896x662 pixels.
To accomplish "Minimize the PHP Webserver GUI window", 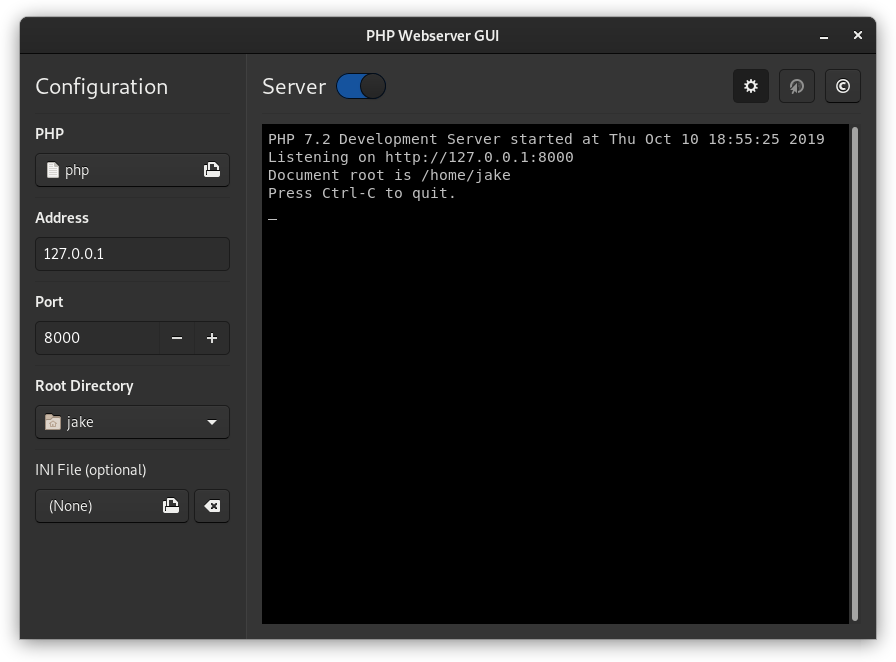I will (x=825, y=36).
